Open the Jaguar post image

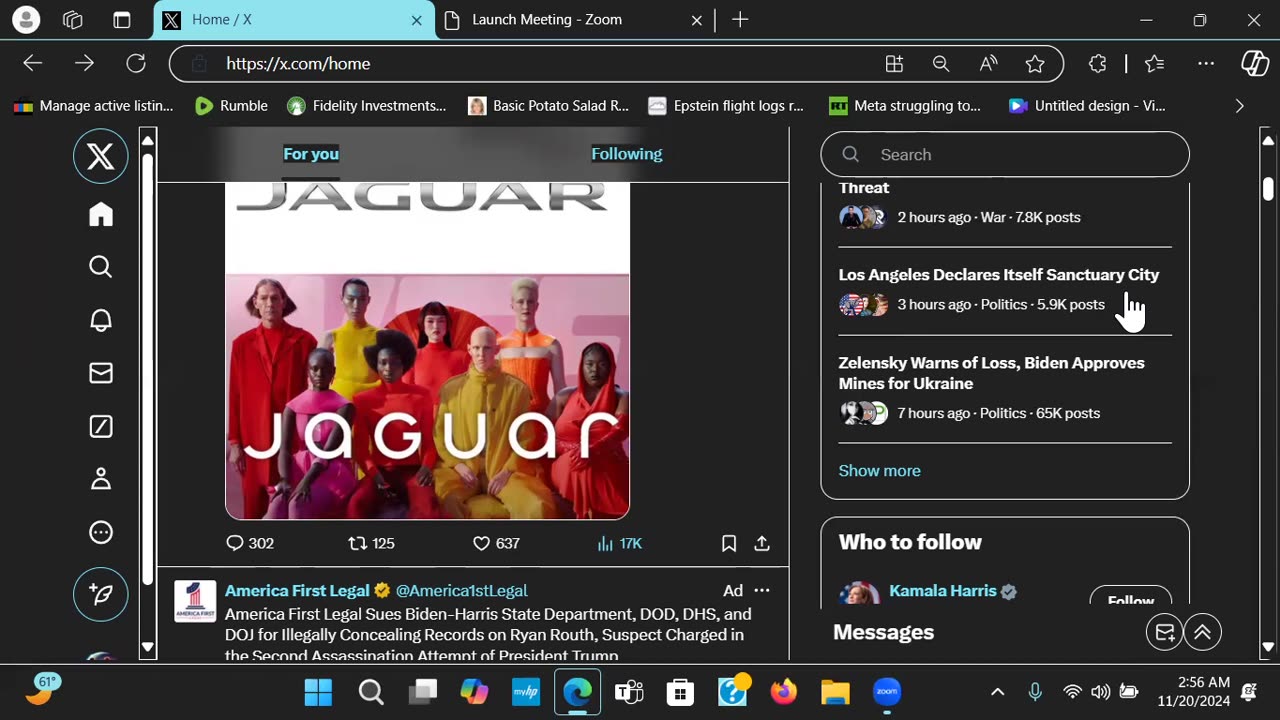point(427,350)
